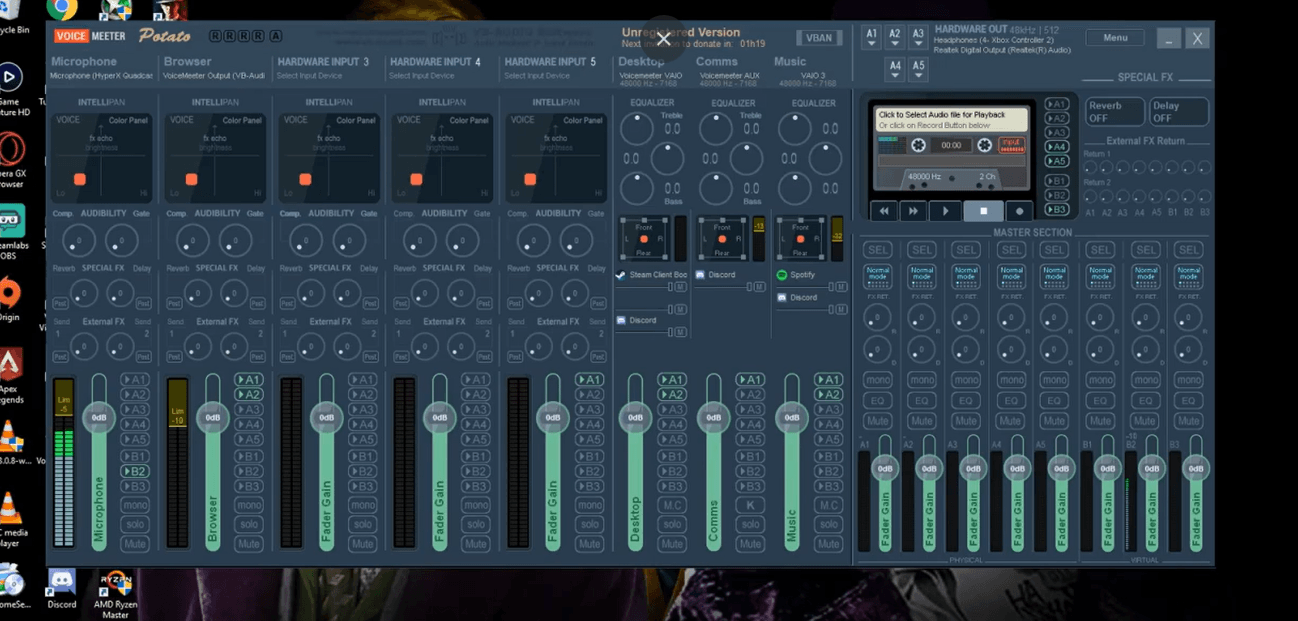This screenshot has width=1298, height=621.
Task: Click the Desktop strip Front/Rear panner
Action: point(645,238)
